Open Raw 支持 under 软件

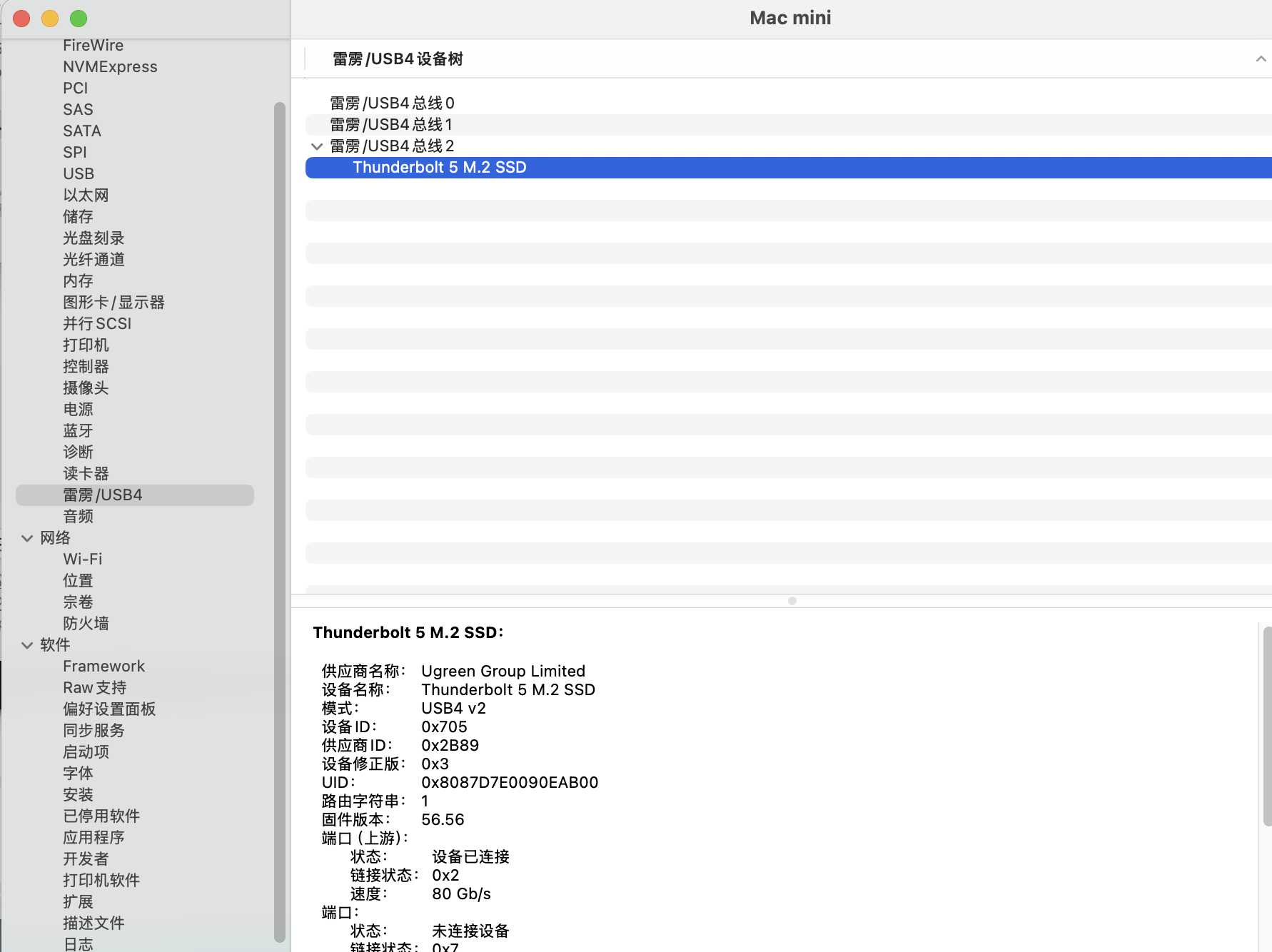point(94,688)
